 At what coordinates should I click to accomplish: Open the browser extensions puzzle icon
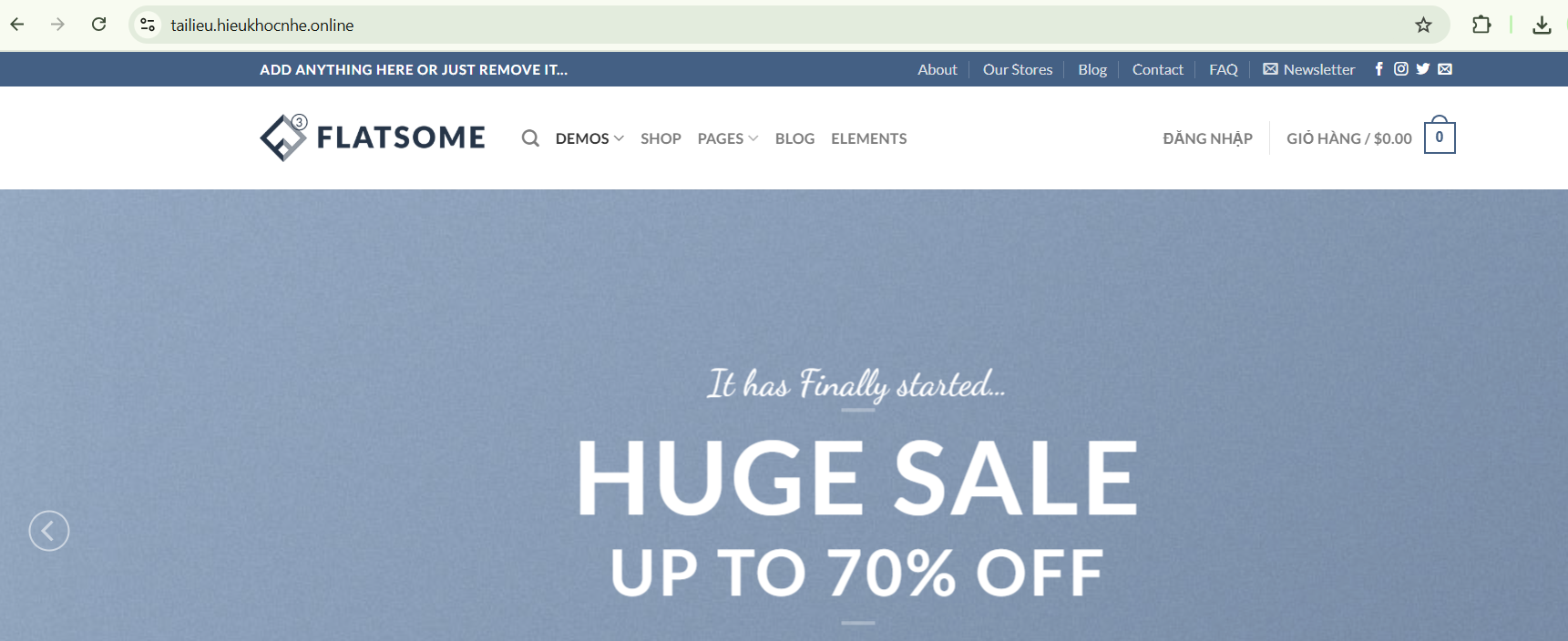[x=1481, y=25]
